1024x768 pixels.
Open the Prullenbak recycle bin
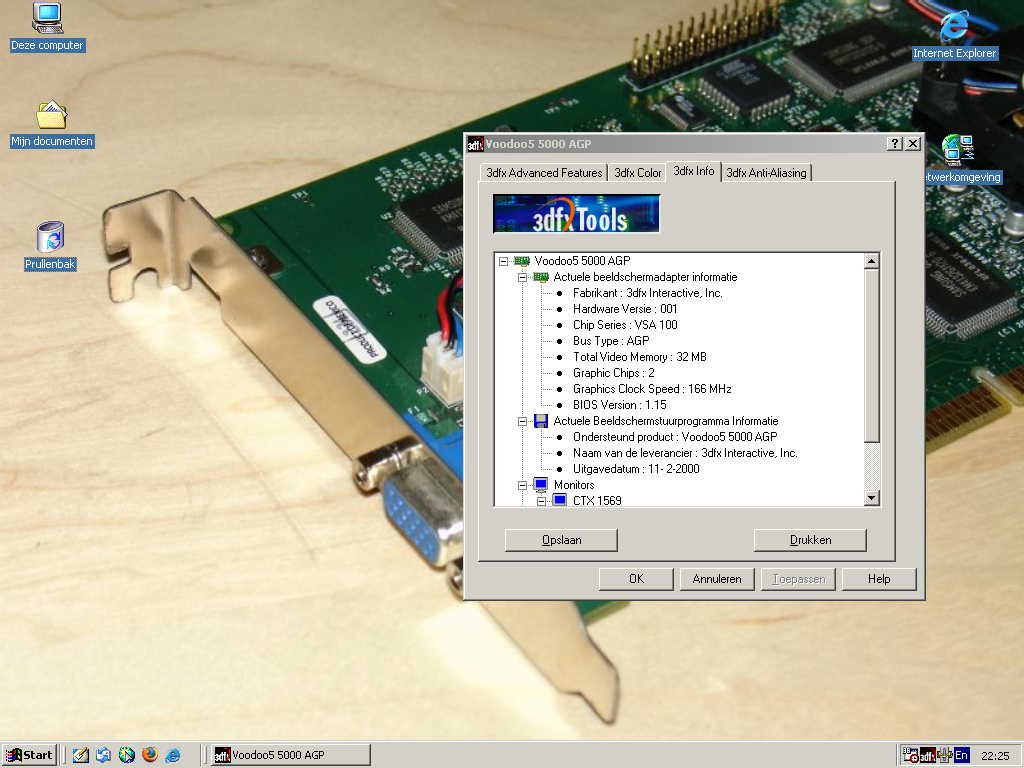(50, 237)
